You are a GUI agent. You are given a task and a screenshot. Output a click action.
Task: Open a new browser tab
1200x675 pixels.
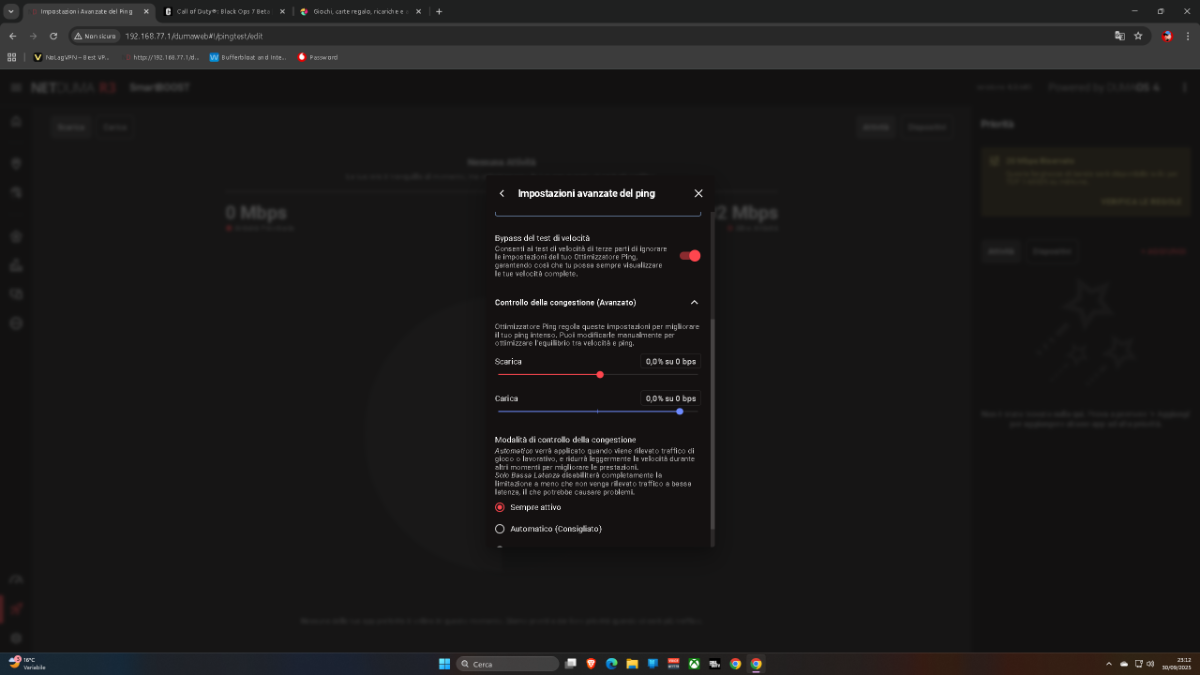point(439,11)
